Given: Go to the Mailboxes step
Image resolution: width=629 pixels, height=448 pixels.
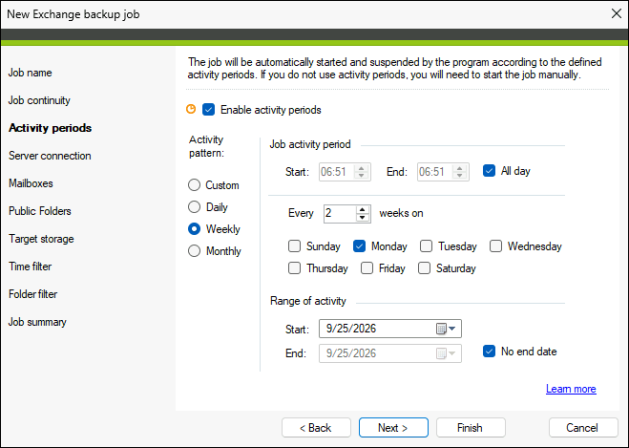Looking at the screenshot, I should coord(31,183).
